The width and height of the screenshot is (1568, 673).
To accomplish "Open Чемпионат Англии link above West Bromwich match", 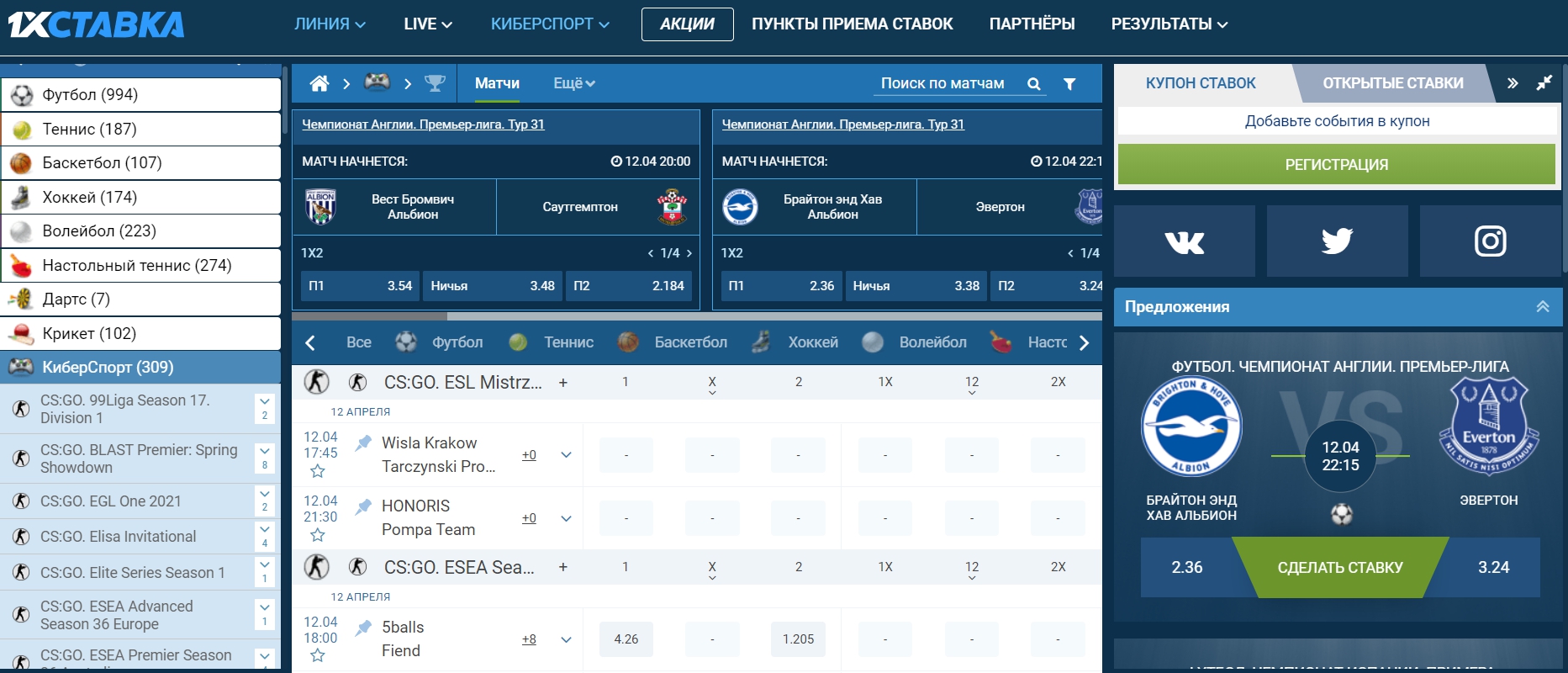I will click(423, 125).
